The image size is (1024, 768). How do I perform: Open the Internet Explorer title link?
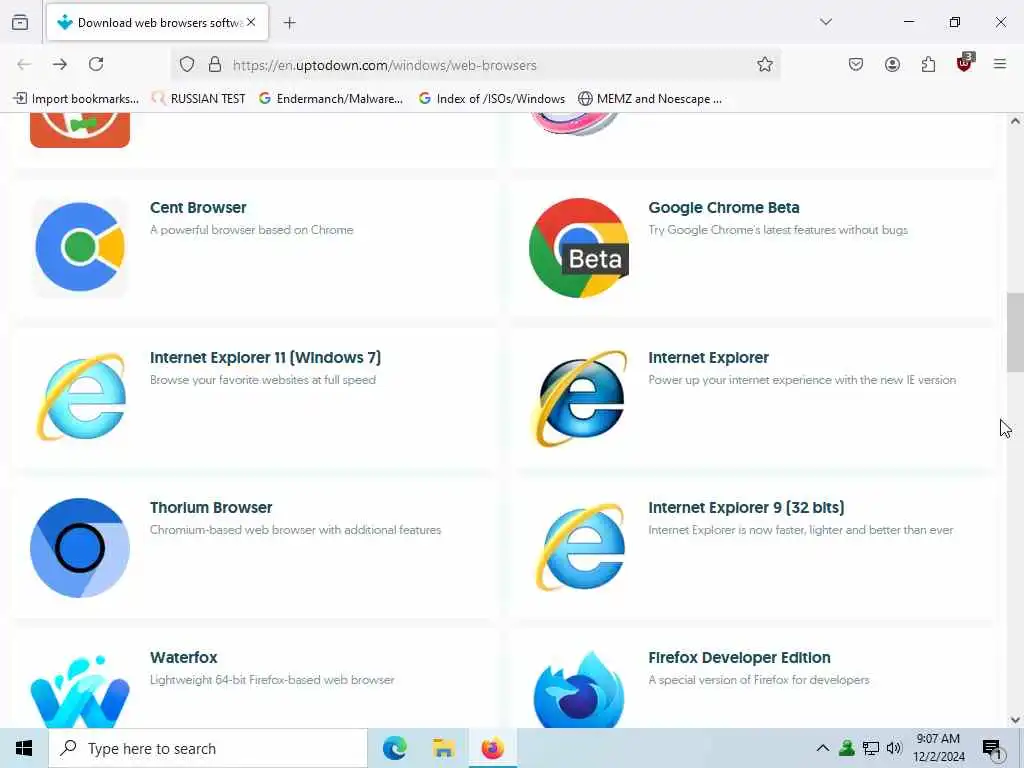(x=708, y=358)
